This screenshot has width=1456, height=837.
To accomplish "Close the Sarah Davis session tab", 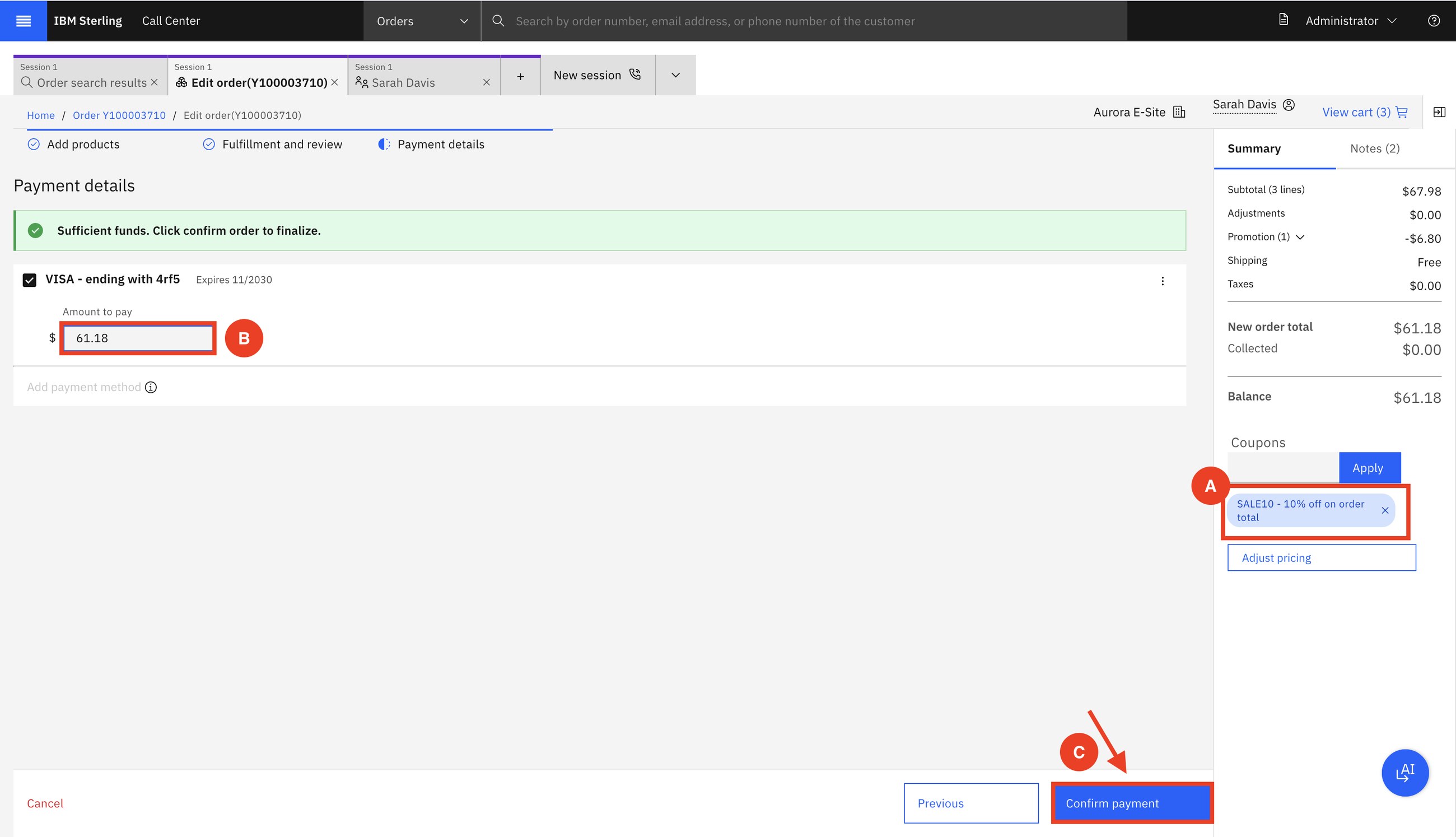I will click(487, 82).
